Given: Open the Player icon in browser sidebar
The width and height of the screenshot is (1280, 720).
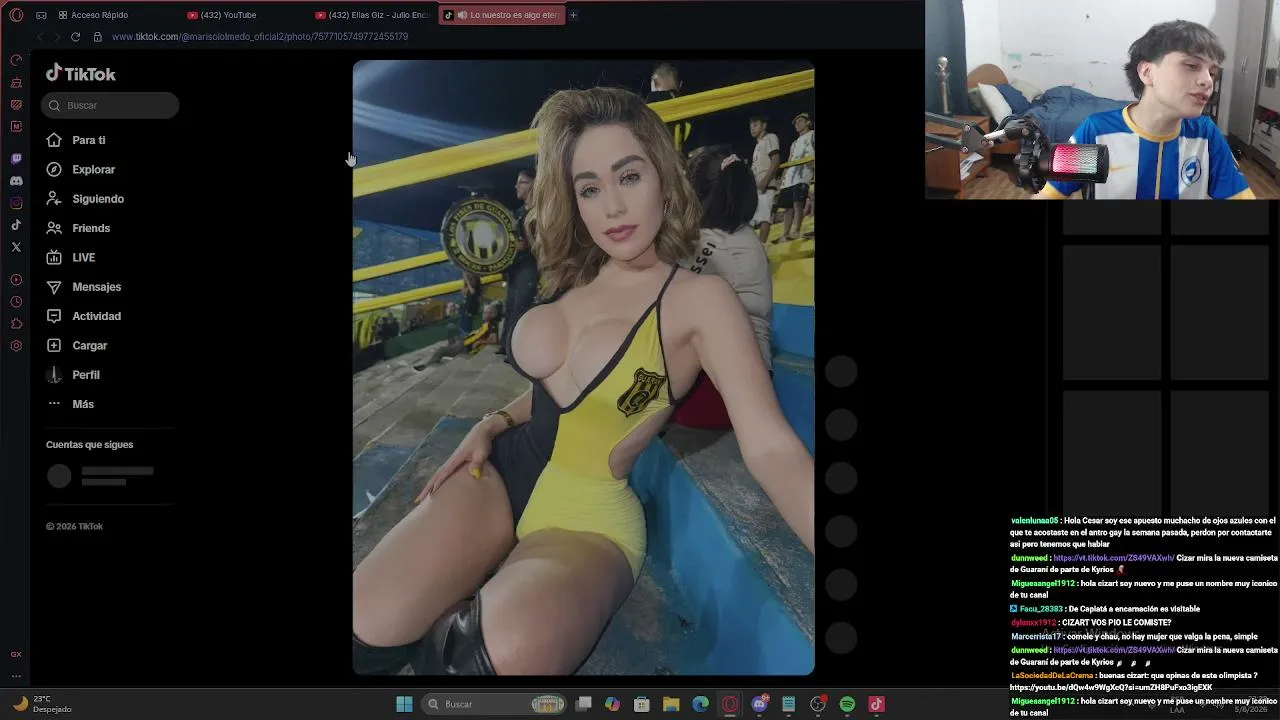Looking at the screenshot, I should pos(16,280).
